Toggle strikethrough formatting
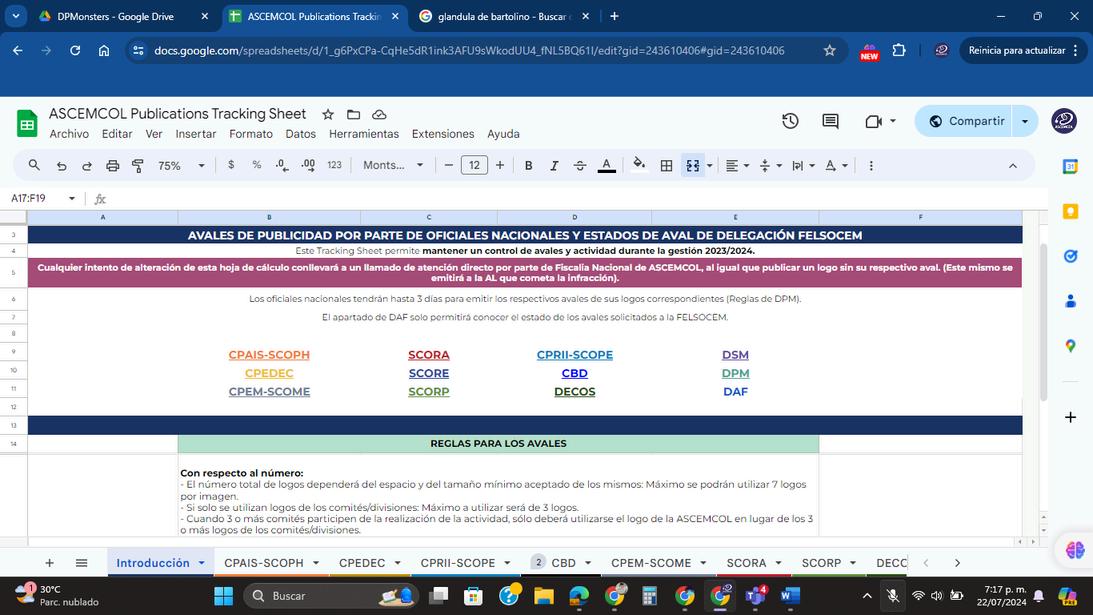 pos(579,165)
